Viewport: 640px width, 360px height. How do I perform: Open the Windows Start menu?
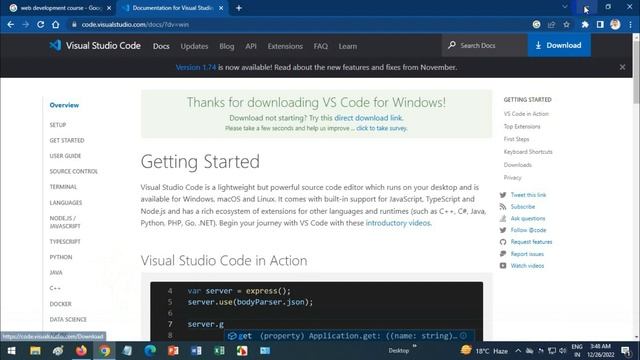[x=11, y=351]
